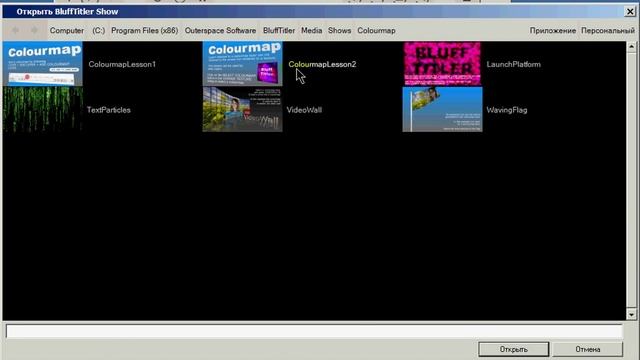640x360 pixels.
Task: Open the Program Files (x86) breadcrumb
Action: click(144, 31)
